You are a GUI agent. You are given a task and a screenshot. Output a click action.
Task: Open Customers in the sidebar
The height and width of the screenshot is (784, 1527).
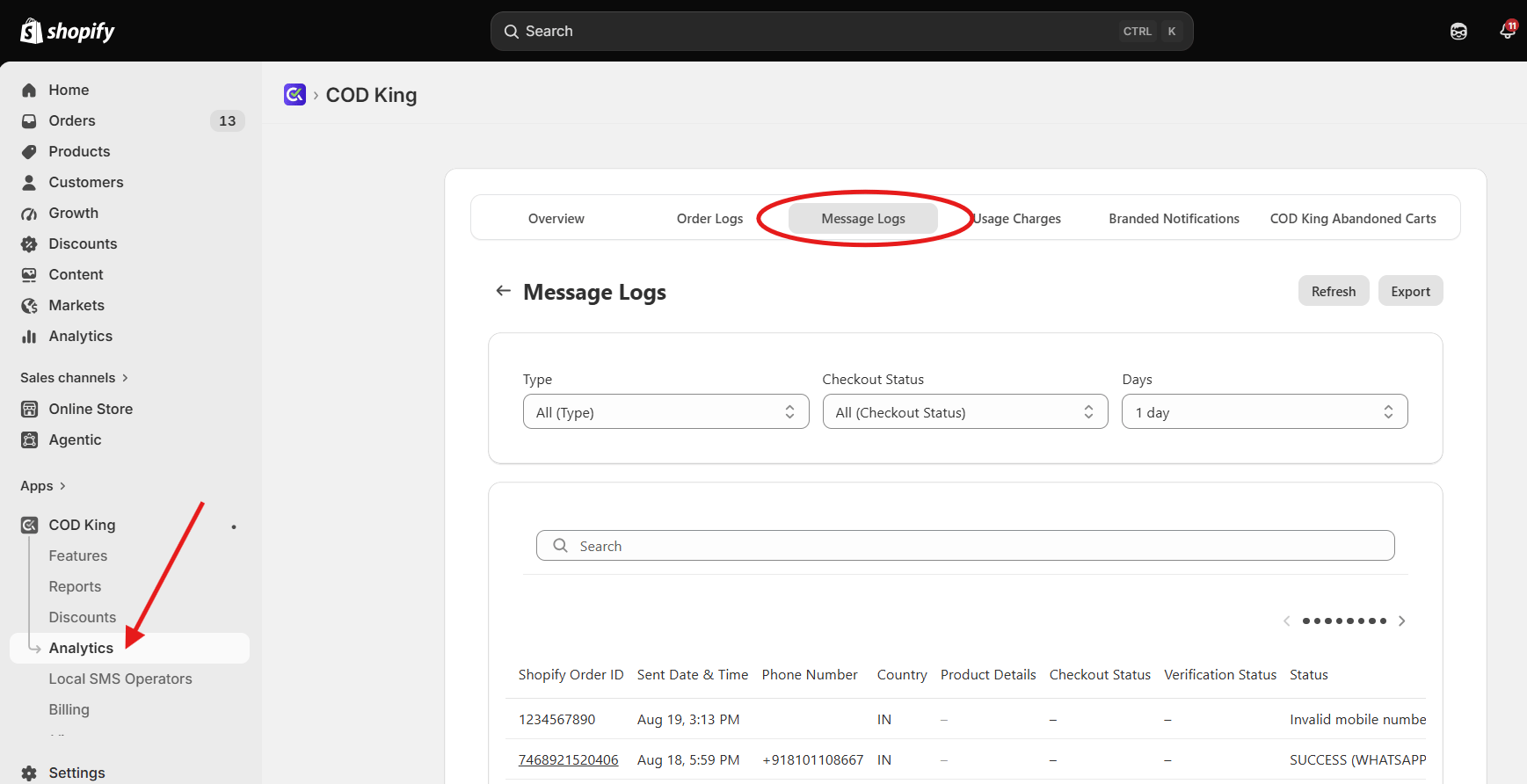click(86, 182)
